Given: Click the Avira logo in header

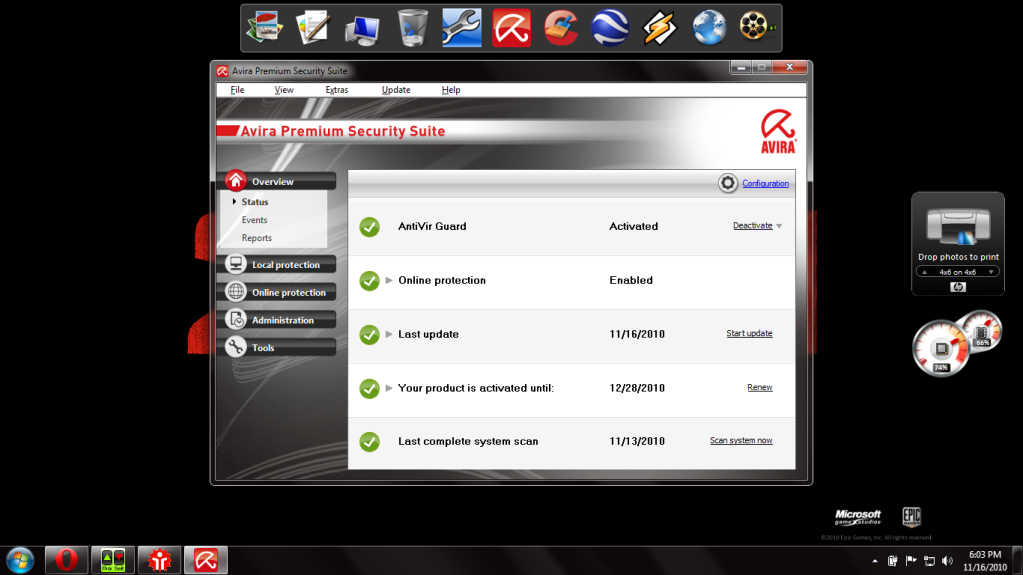Looking at the screenshot, I should coord(778,131).
